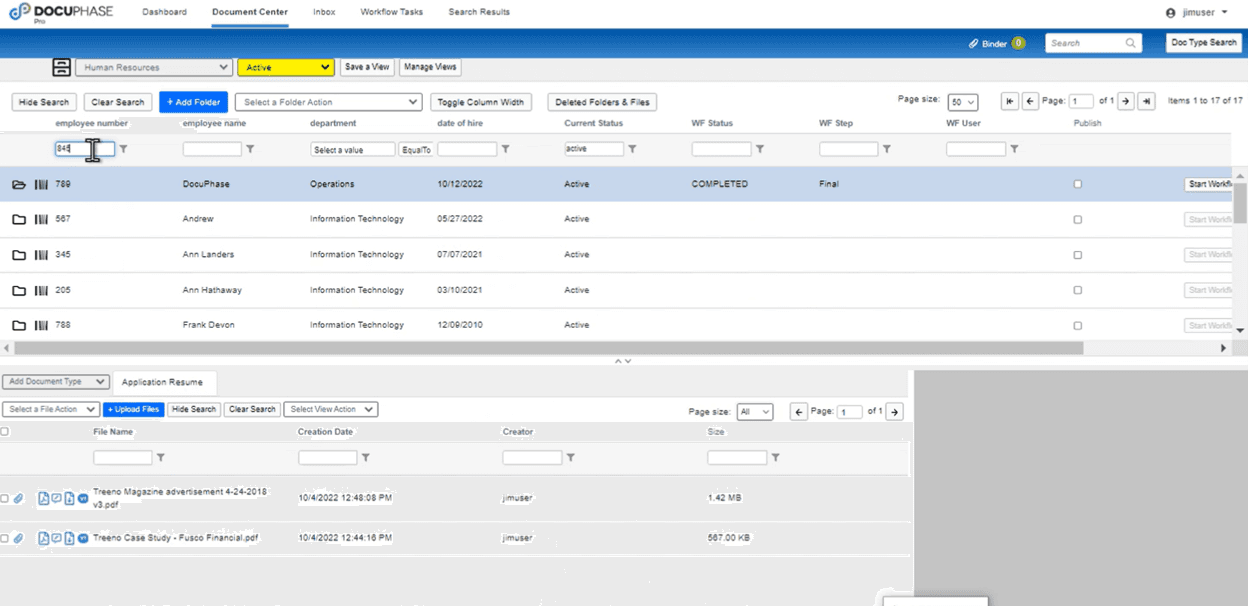Click the cabinet icon beside Human Resources
The height and width of the screenshot is (606, 1248).
[61, 67]
